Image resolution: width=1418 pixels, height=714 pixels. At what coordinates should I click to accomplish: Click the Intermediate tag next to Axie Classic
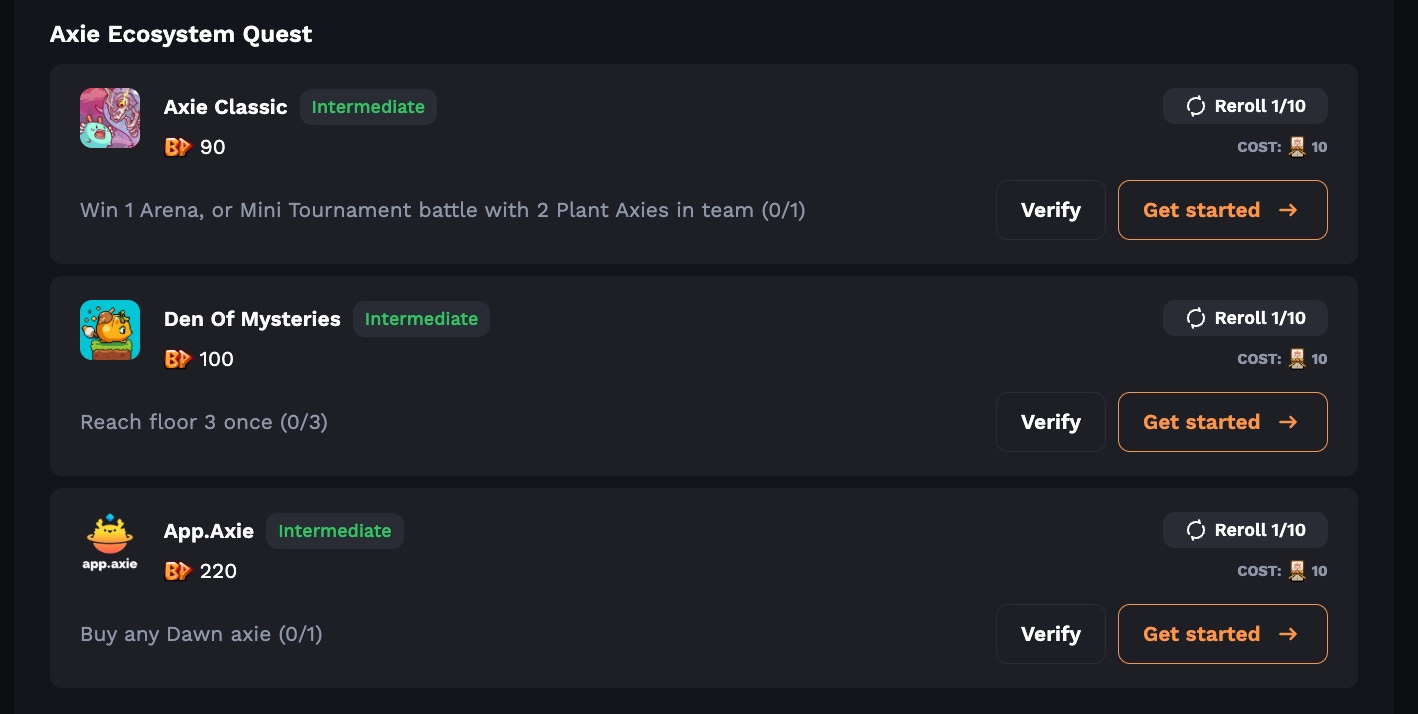coord(368,107)
